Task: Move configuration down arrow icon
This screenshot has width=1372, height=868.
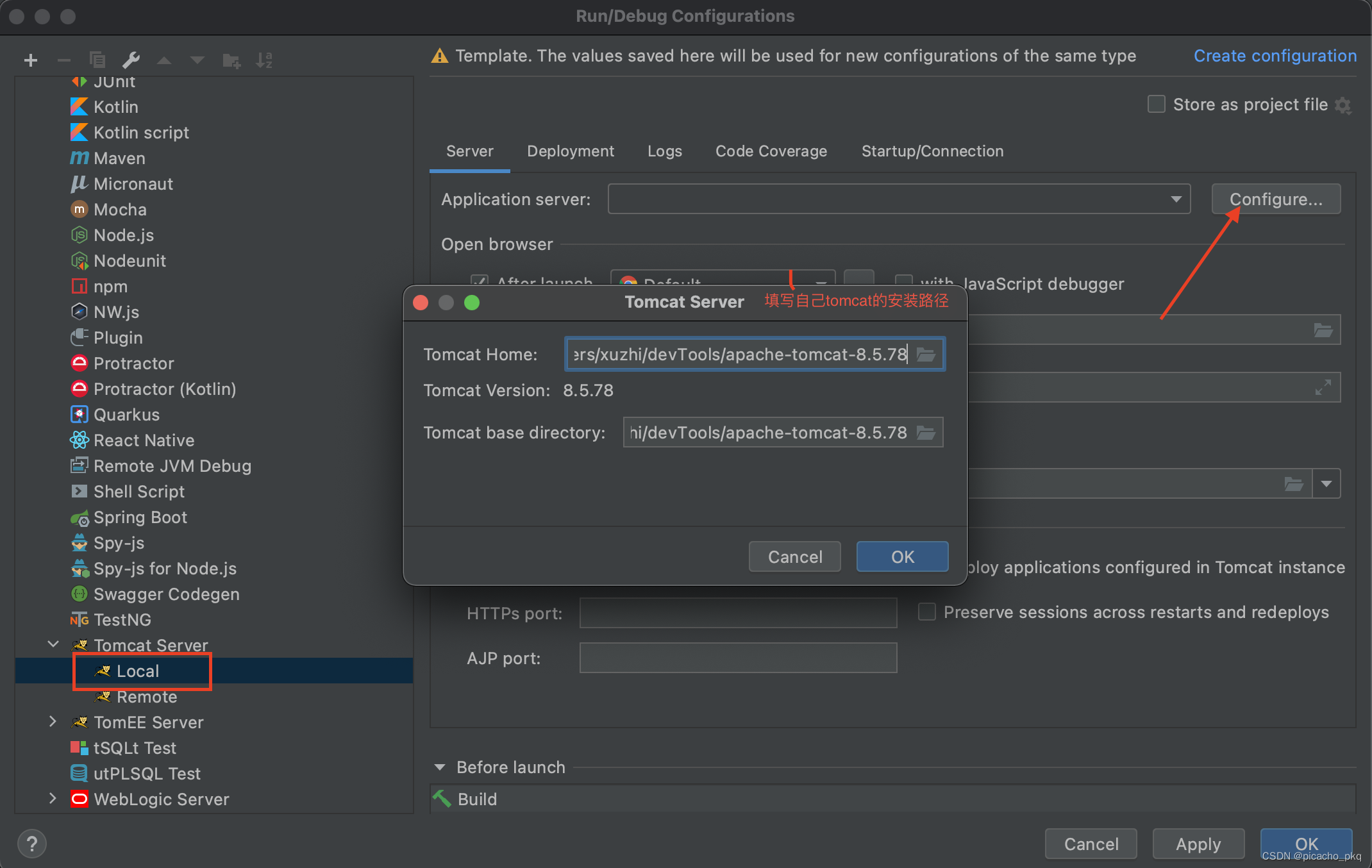Action: click(x=197, y=60)
